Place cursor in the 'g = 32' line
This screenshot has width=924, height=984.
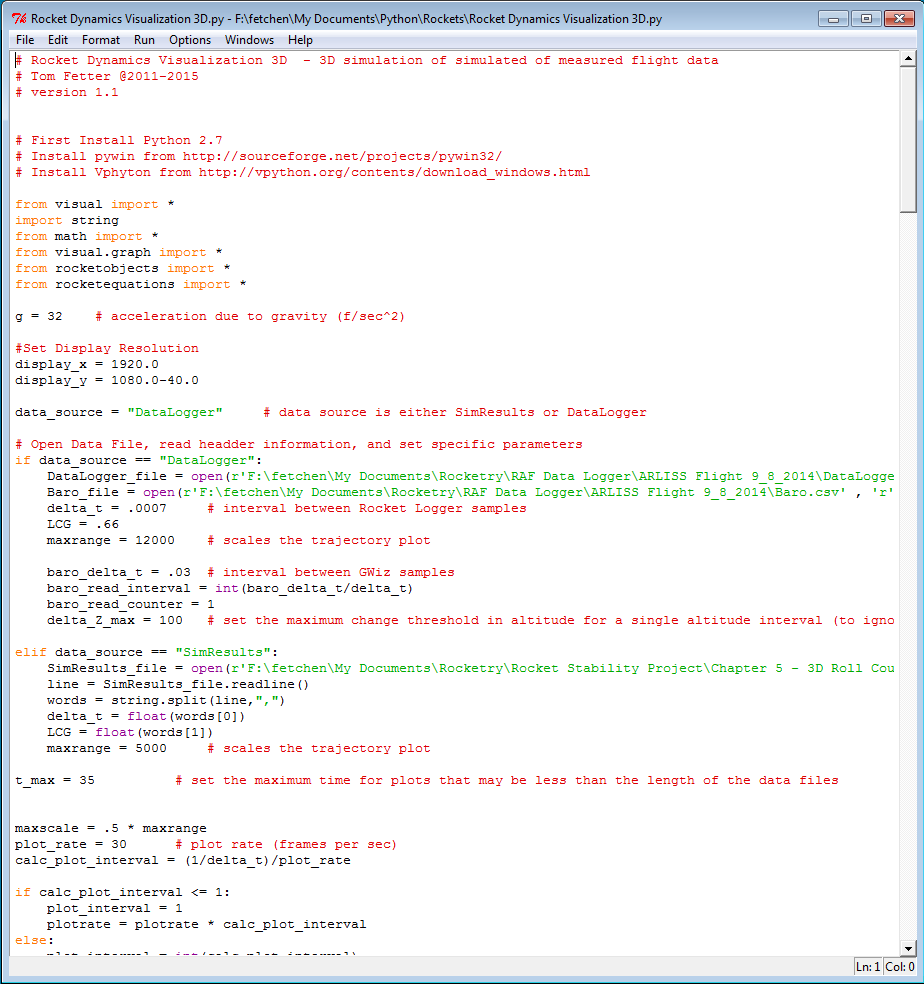pos(38,316)
